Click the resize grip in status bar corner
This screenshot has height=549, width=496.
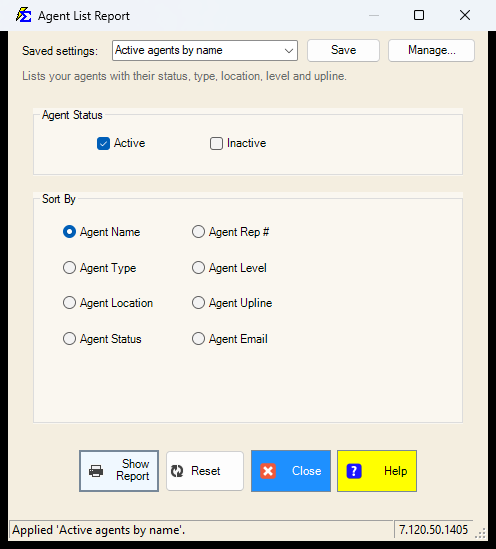[x=480, y=532]
